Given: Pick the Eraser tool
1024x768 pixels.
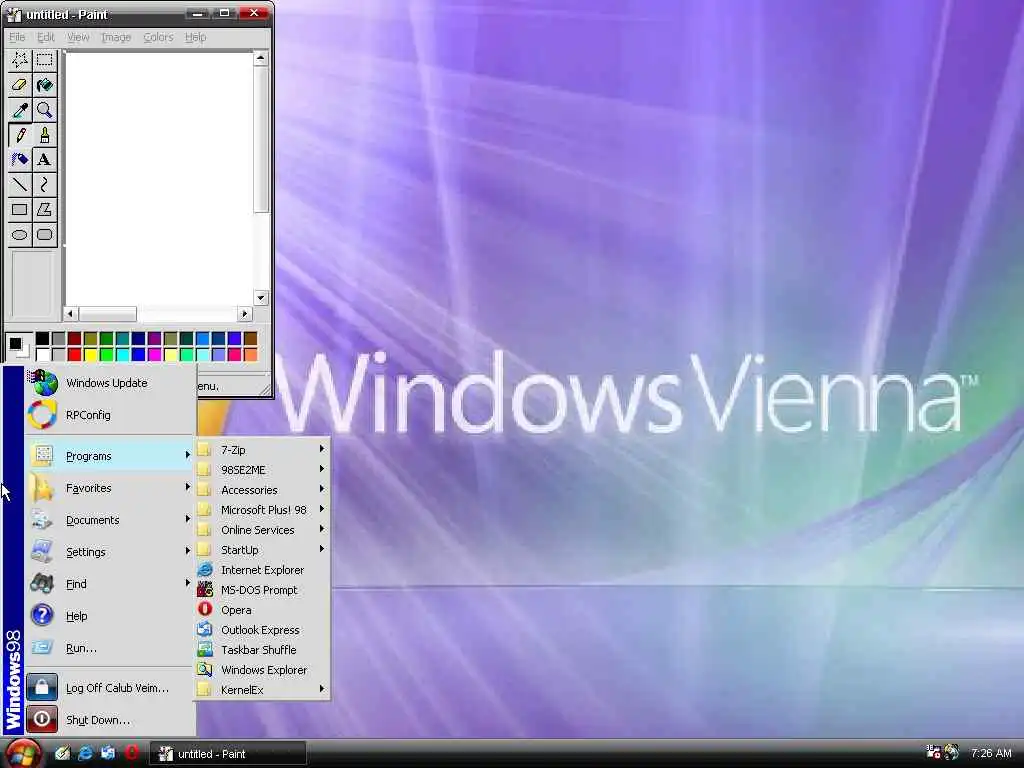Looking at the screenshot, I should pos(20,86).
